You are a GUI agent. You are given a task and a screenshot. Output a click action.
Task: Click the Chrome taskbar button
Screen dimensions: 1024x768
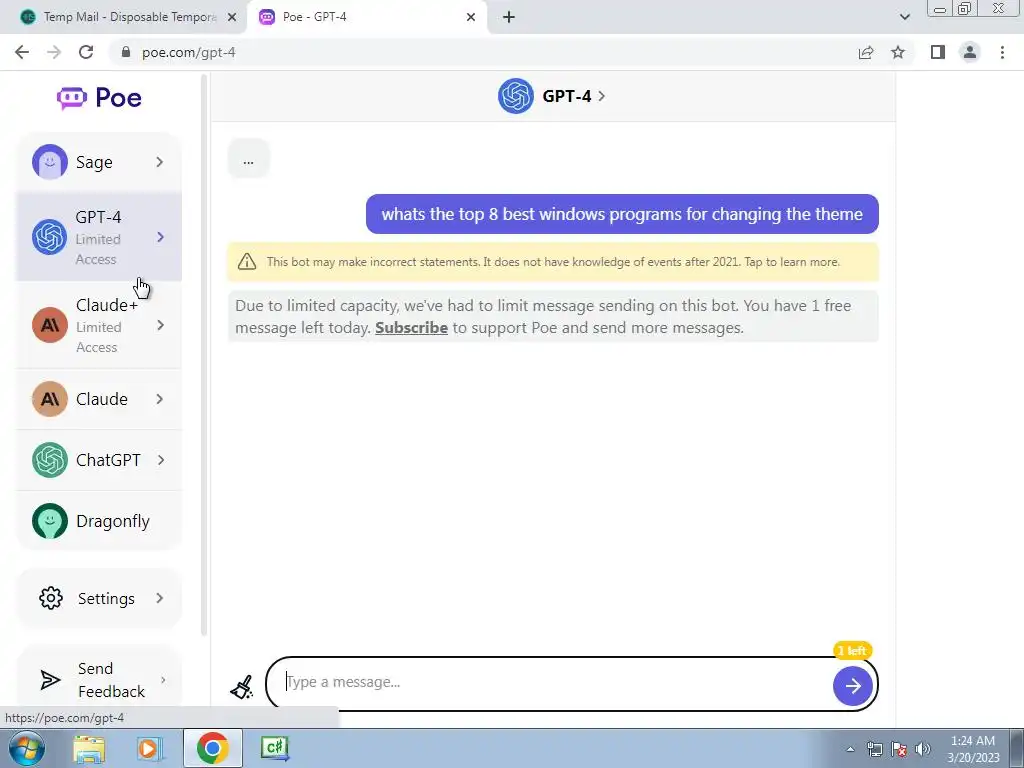[x=212, y=748]
